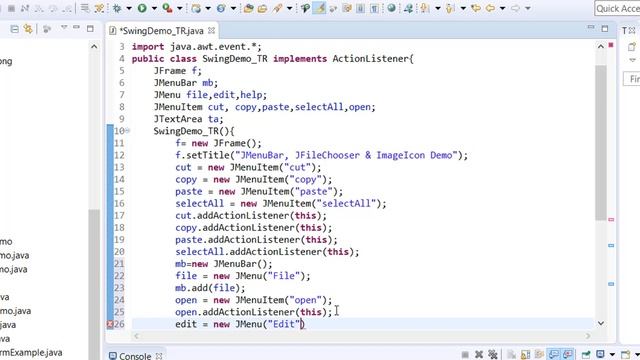The width and height of the screenshot is (640, 360).
Task: Toggle Block Selection Mode icon
Action: coord(360,8)
